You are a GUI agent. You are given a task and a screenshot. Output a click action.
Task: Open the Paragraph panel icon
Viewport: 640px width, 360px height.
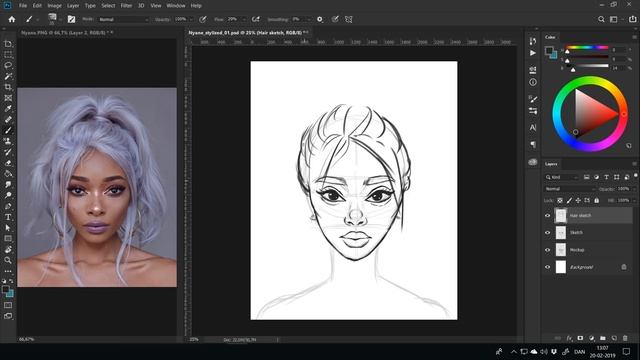(533, 144)
